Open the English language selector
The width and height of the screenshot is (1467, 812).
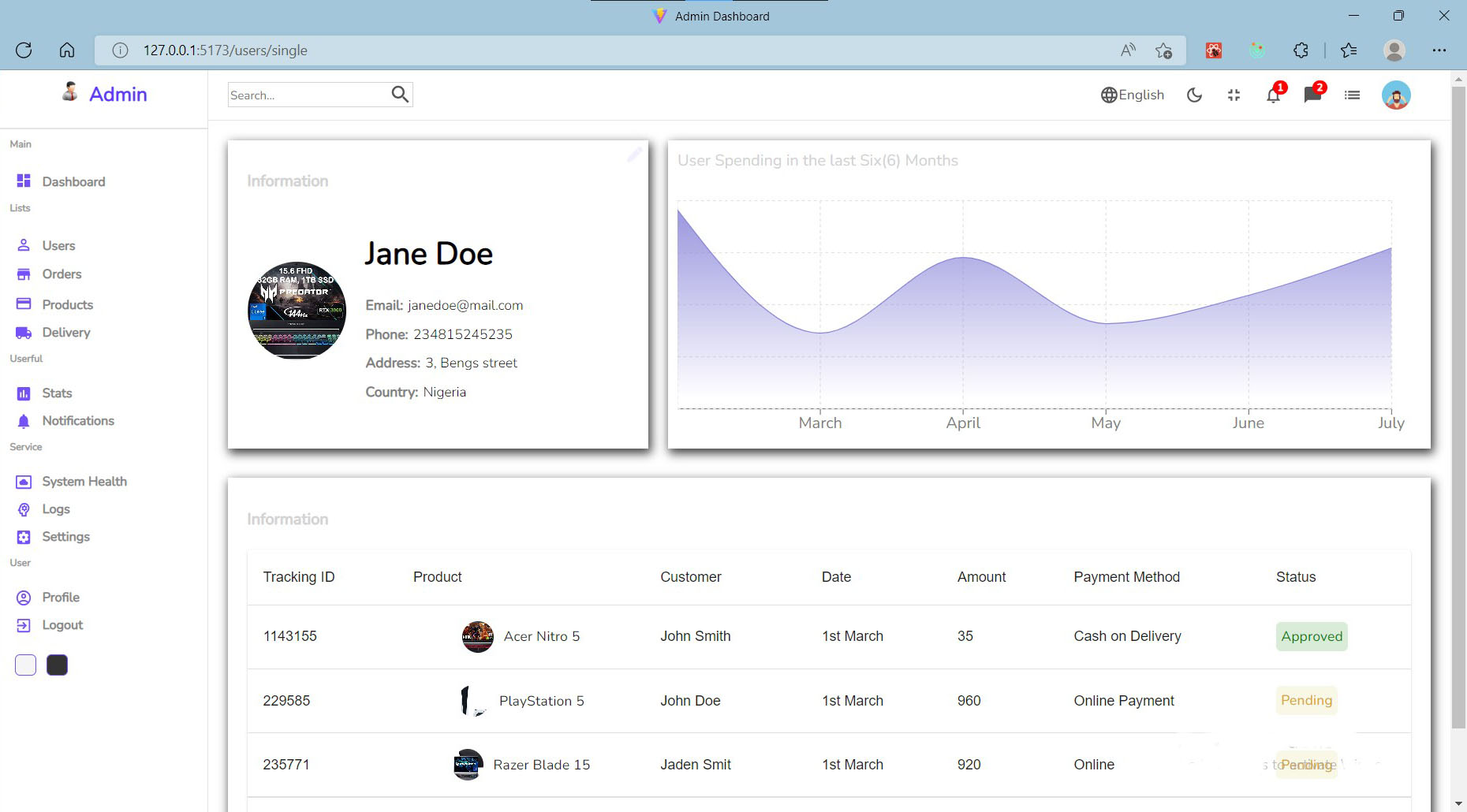[1133, 95]
